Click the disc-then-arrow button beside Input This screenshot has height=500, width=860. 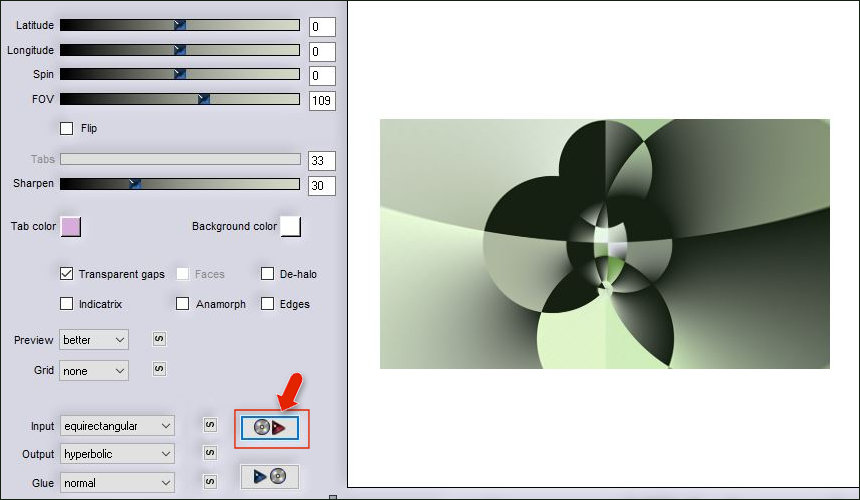(269, 428)
